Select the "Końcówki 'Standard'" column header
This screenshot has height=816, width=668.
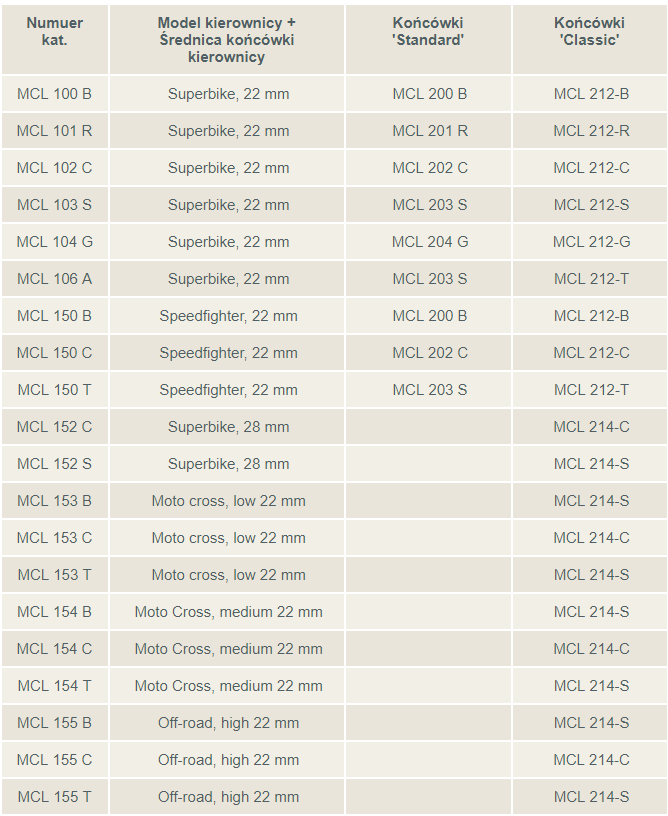click(429, 31)
